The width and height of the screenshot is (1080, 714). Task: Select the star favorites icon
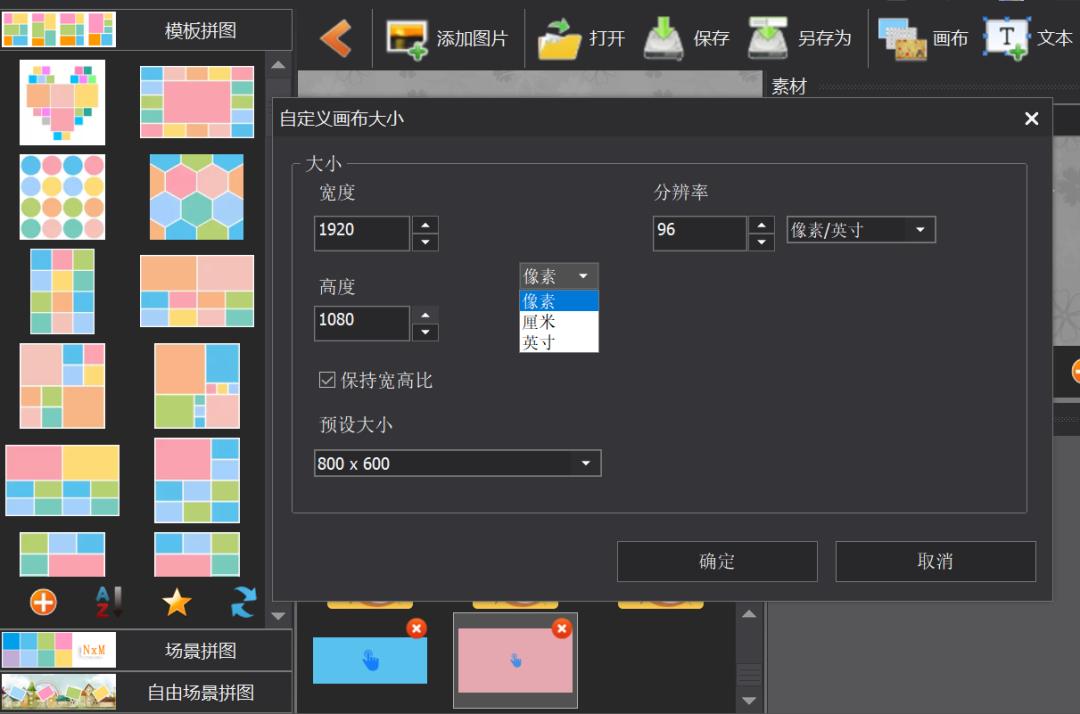click(x=175, y=602)
